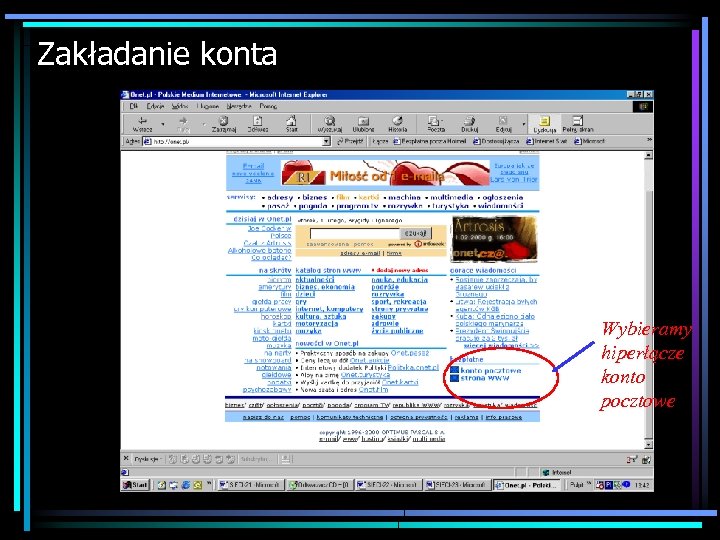Open the Widok menu
The width and height of the screenshot is (720, 540).
pyautogui.click(x=180, y=106)
